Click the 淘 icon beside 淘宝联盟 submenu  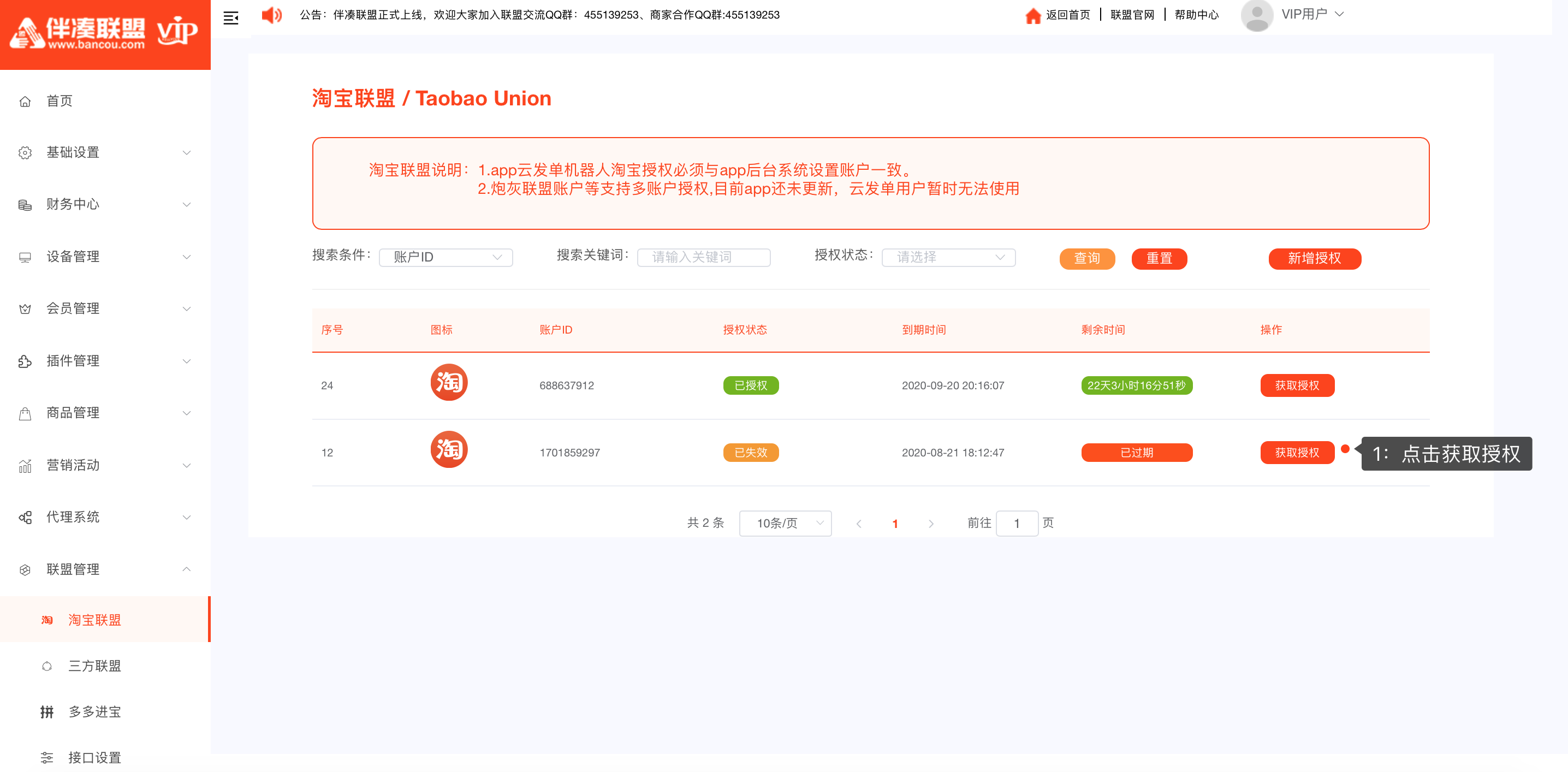47,620
